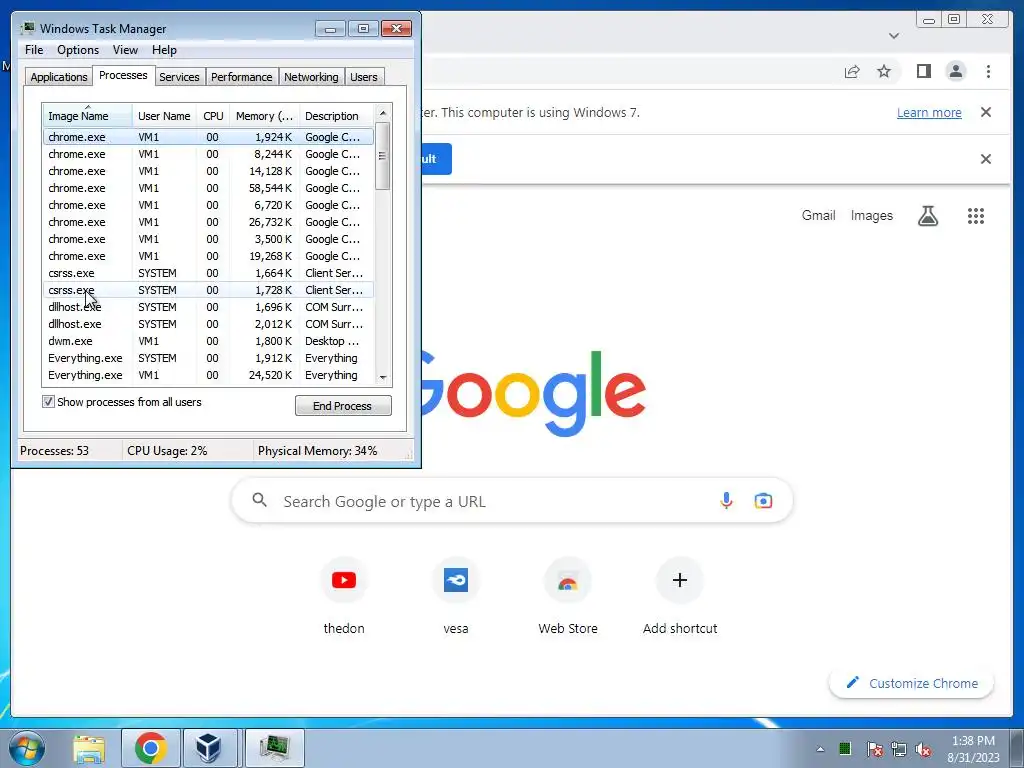Click the process list scroll-up arrow
This screenshot has height=768, width=1024.
383,114
